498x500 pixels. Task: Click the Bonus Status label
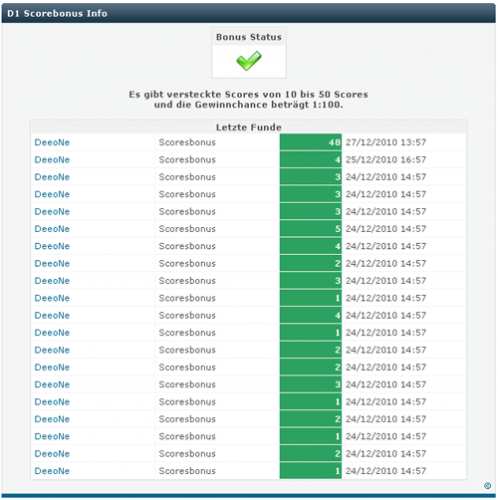tap(249, 37)
